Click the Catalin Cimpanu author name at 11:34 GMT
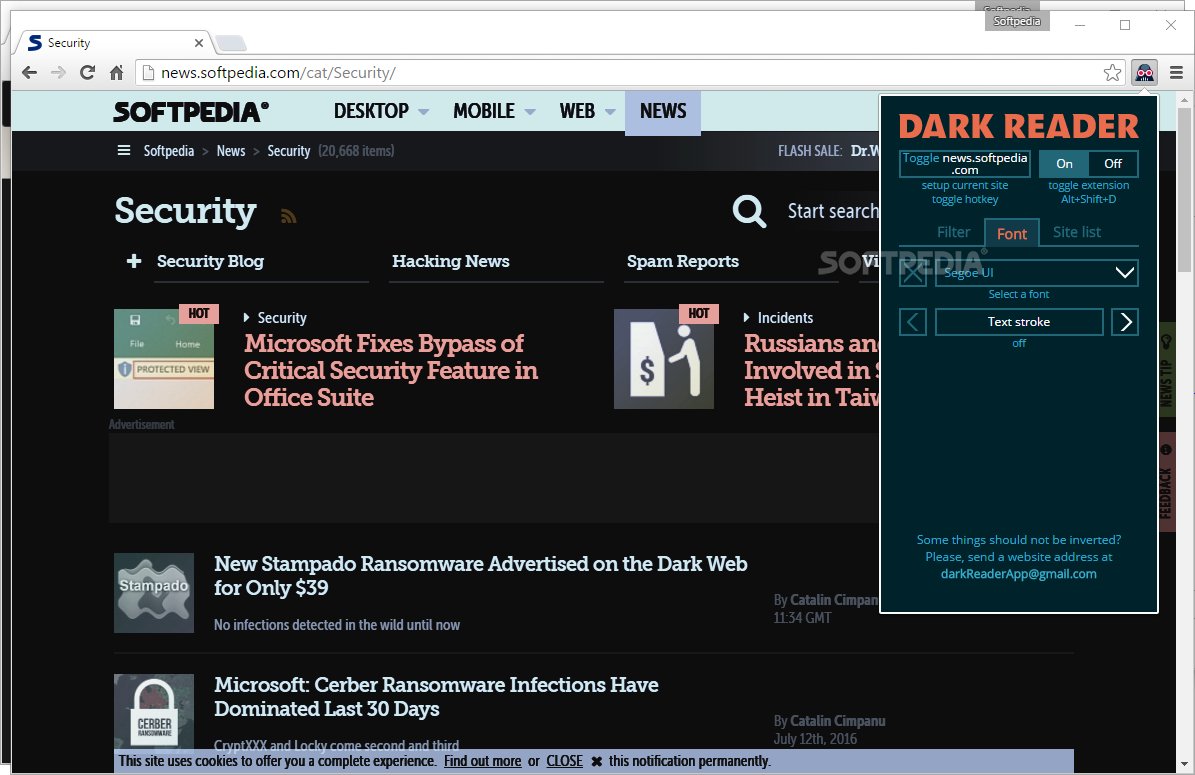This screenshot has width=1195, height=775. click(834, 600)
